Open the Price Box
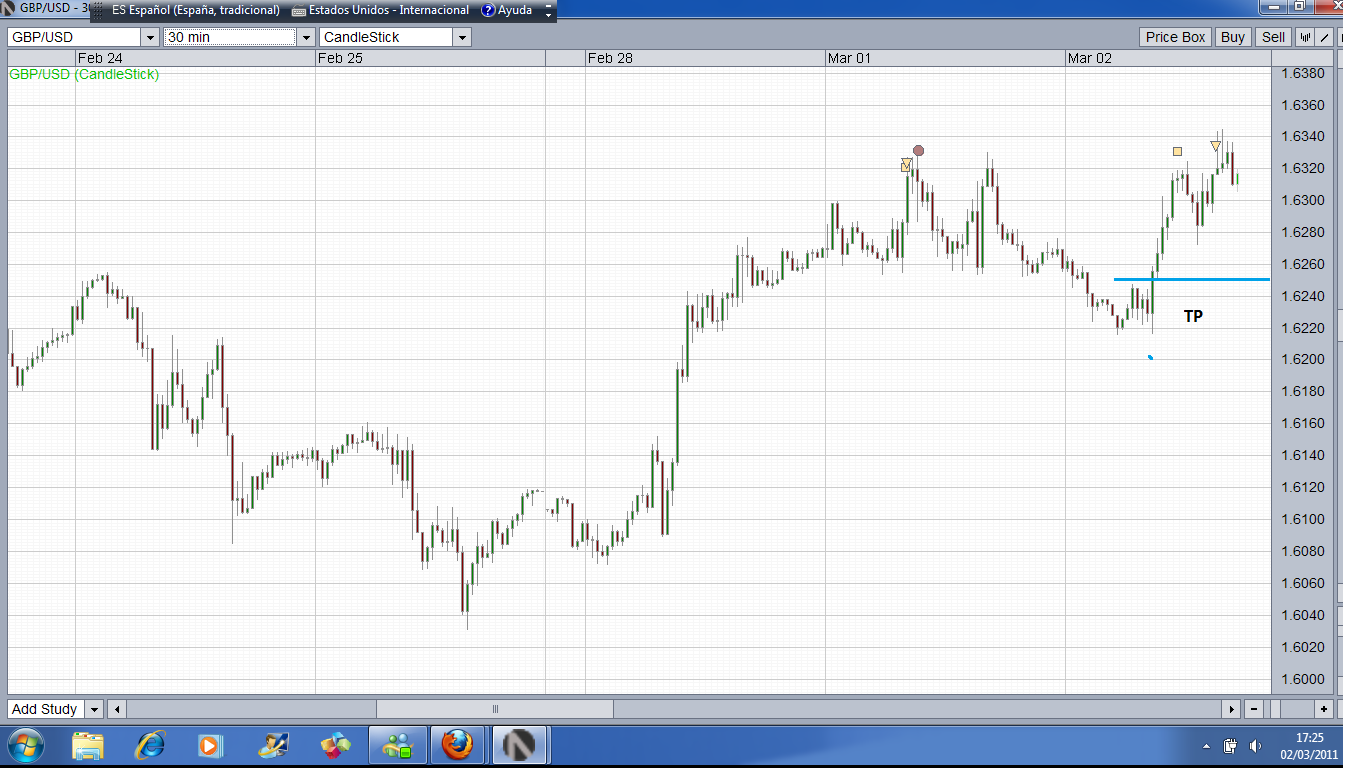This screenshot has width=1366, height=768. pyautogui.click(x=1176, y=37)
